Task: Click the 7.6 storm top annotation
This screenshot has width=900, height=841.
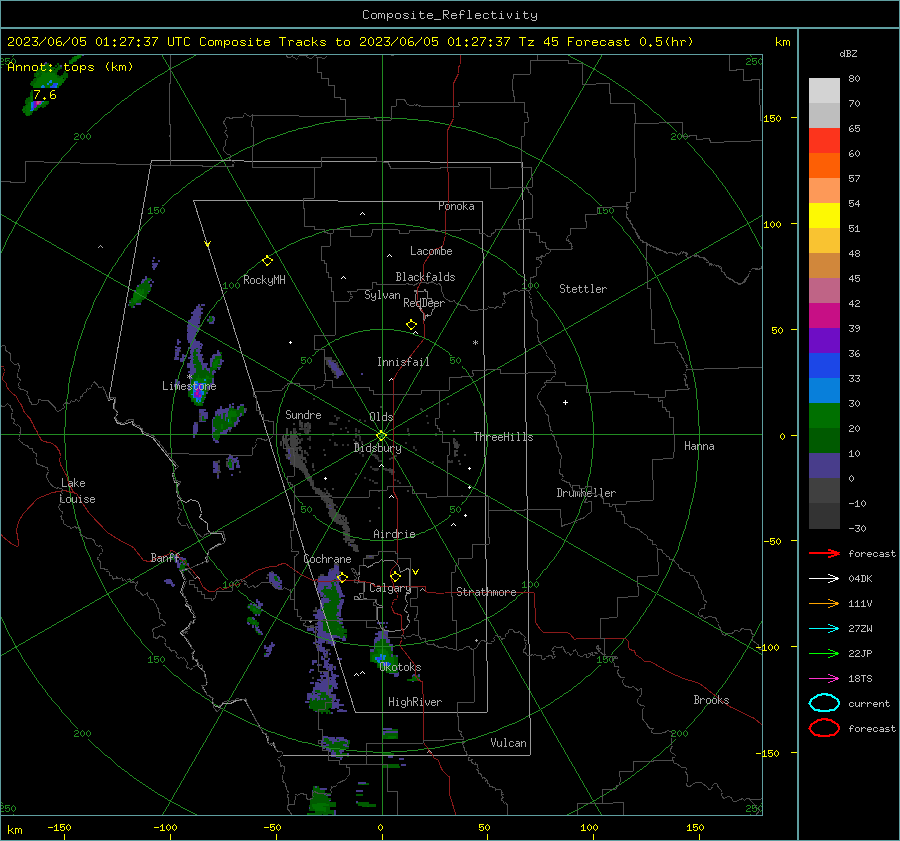Action: 45,95
